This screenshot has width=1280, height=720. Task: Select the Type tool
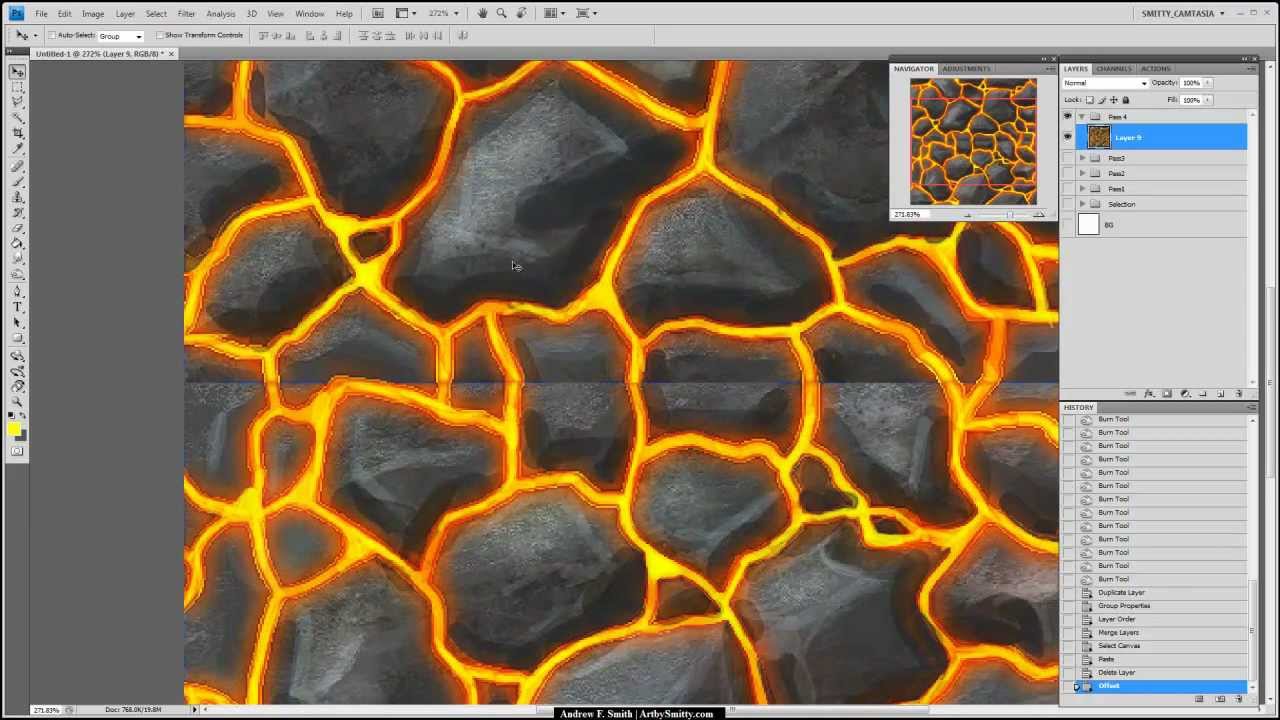pos(18,307)
